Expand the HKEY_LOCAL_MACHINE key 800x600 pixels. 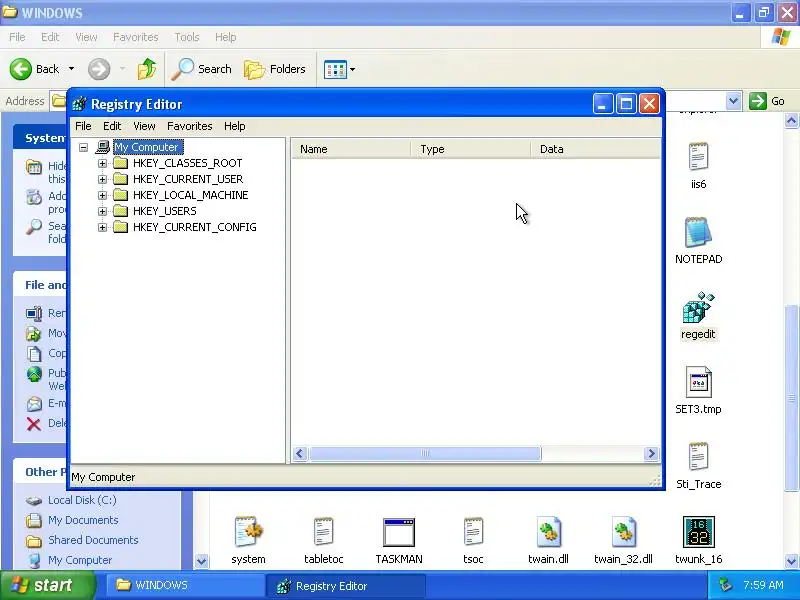click(x=103, y=195)
